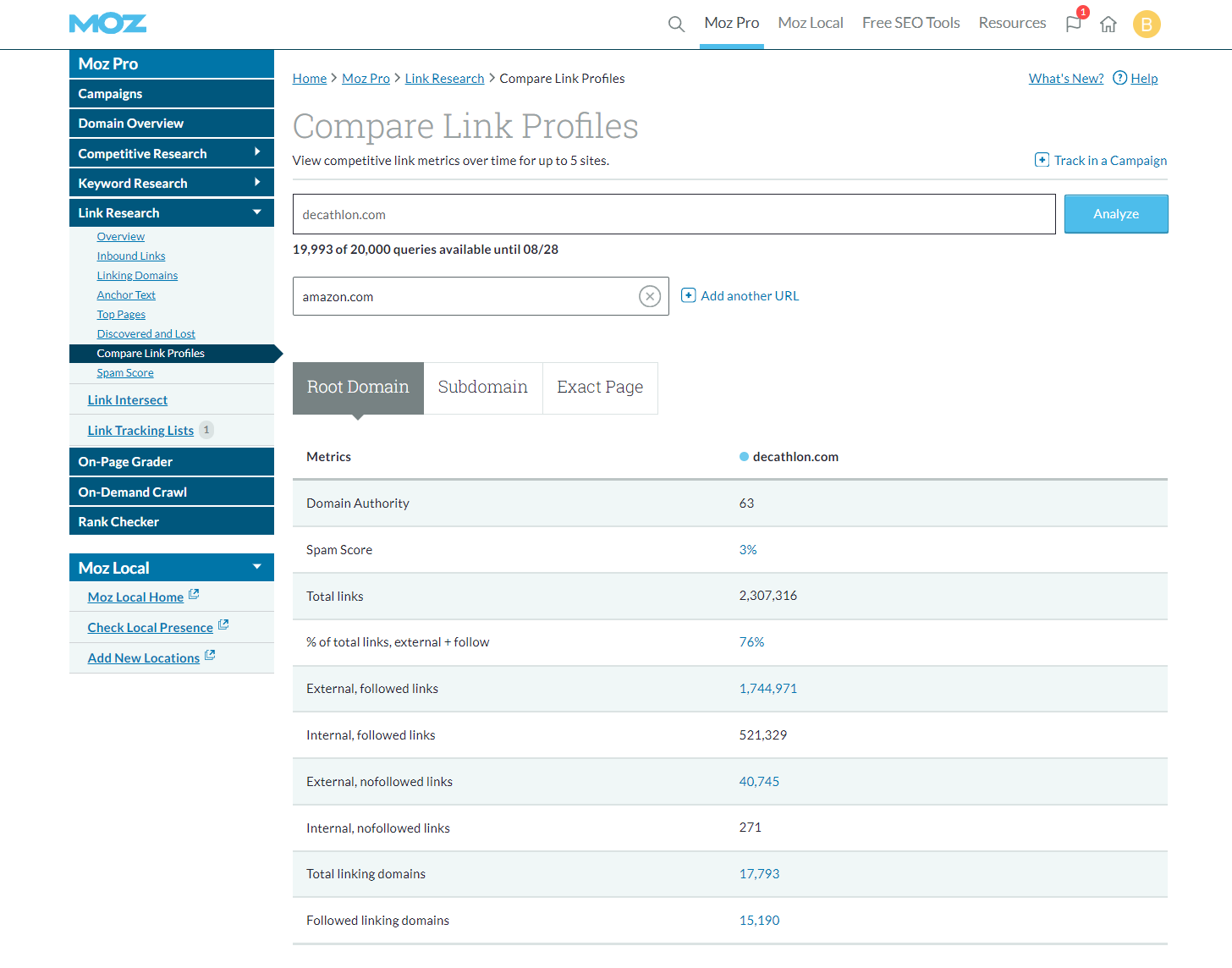Clear the amazon.com URL field
1232x968 pixels.
pos(650,296)
